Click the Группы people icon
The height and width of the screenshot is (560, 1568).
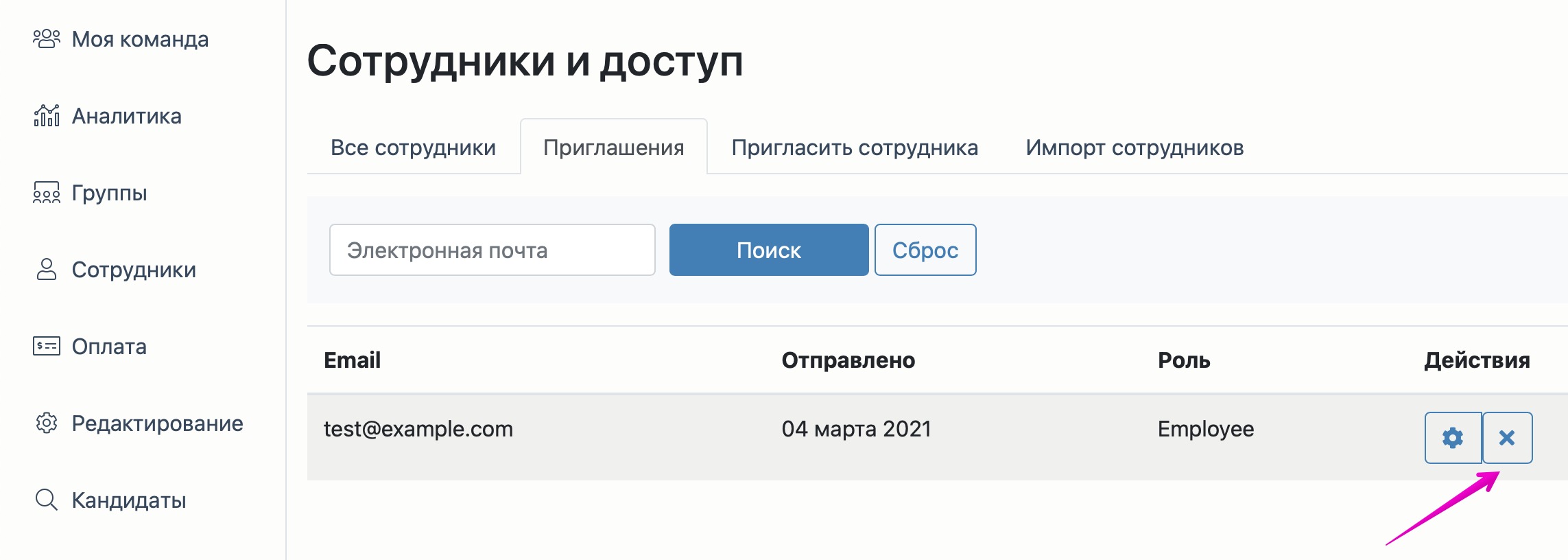(x=47, y=193)
